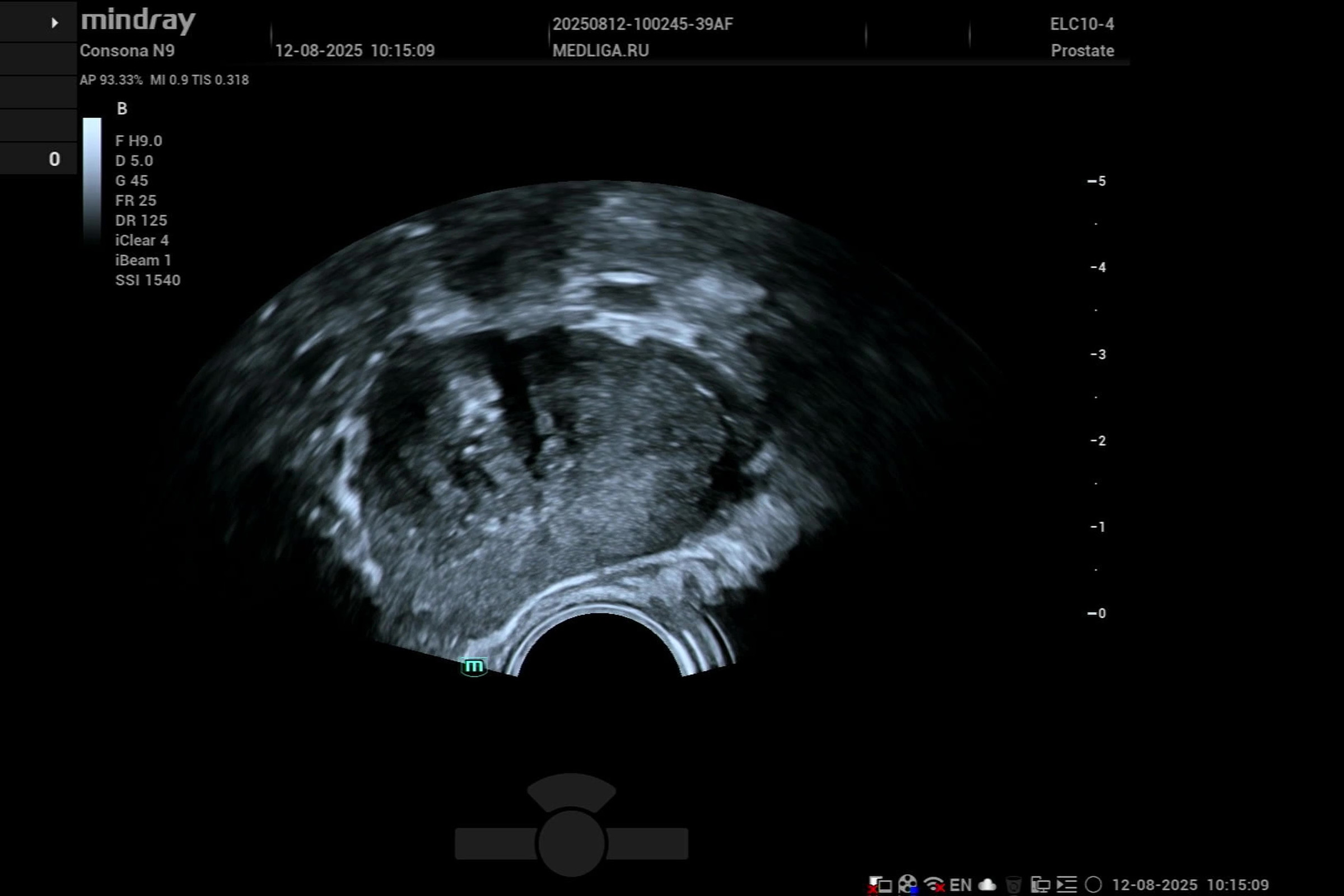Switch the EN input language indicator
The height and width of the screenshot is (896, 1344).
[x=960, y=885]
